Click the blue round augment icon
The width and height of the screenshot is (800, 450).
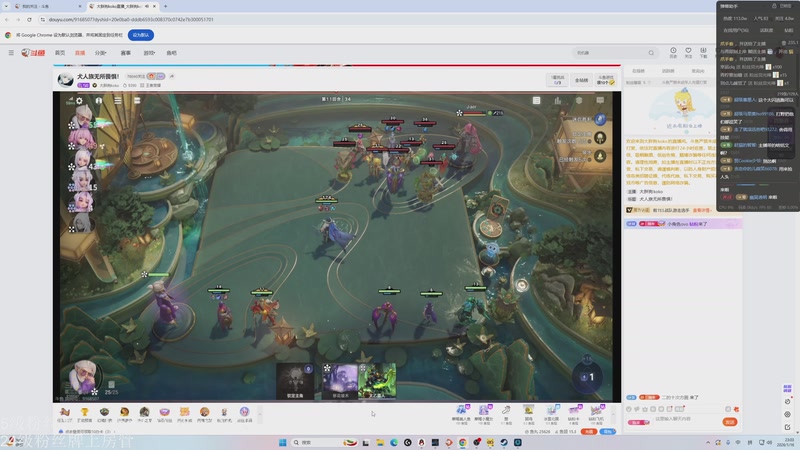(601, 119)
